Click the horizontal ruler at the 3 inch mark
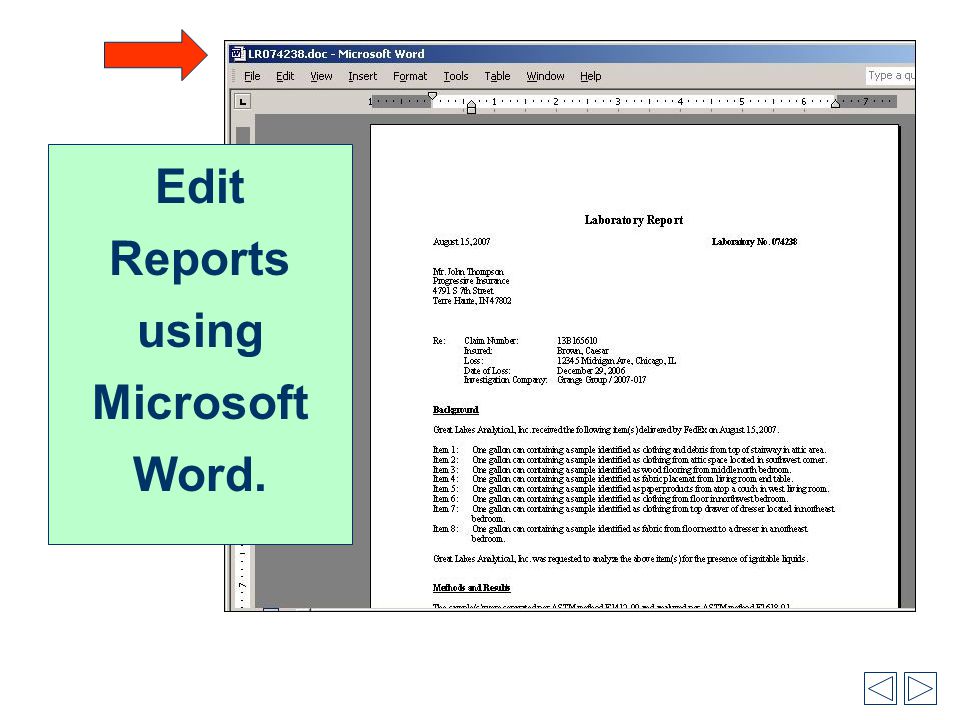Screen dimensions: 960x720 (x=618, y=102)
